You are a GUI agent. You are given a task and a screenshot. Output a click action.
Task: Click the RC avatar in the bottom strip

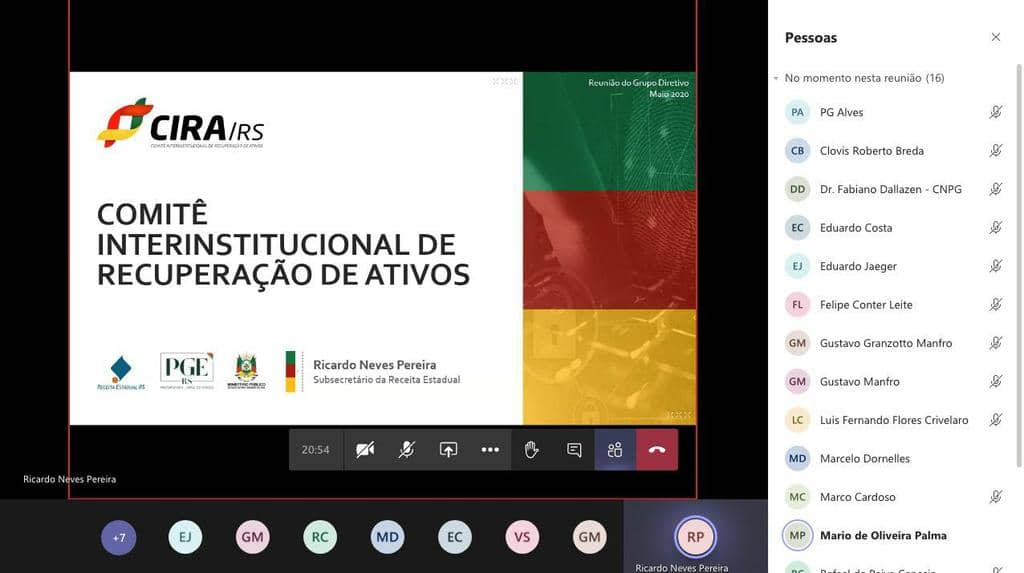tap(320, 537)
